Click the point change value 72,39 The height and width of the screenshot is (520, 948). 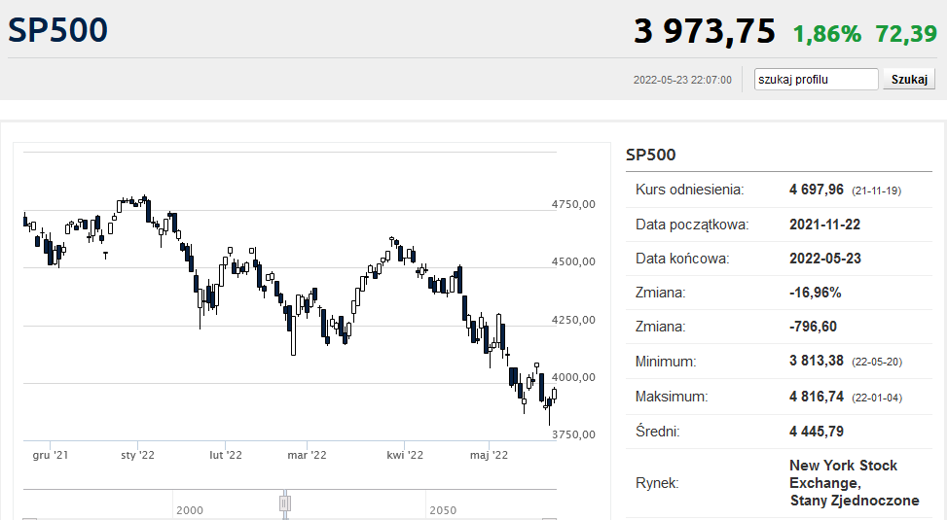click(x=906, y=34)
